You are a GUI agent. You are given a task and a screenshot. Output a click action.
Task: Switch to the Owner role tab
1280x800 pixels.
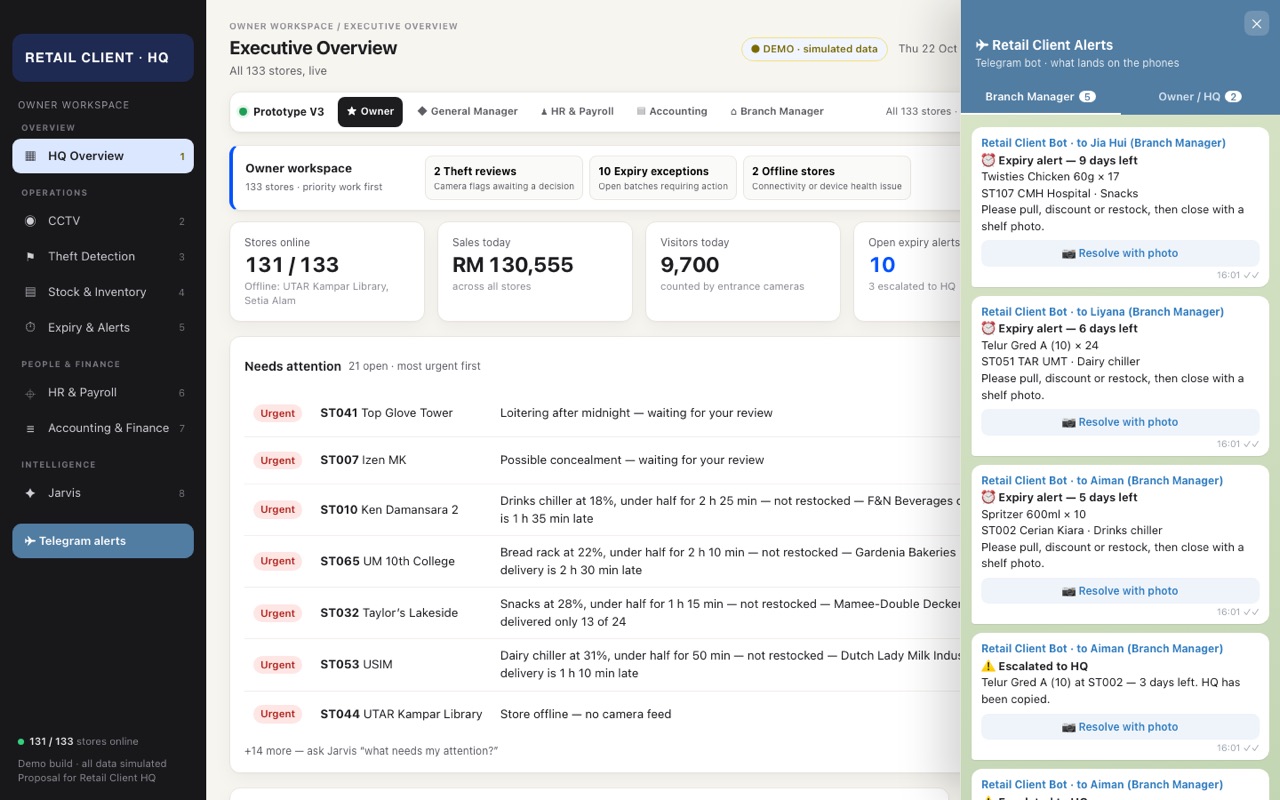[x=370, y=112]
